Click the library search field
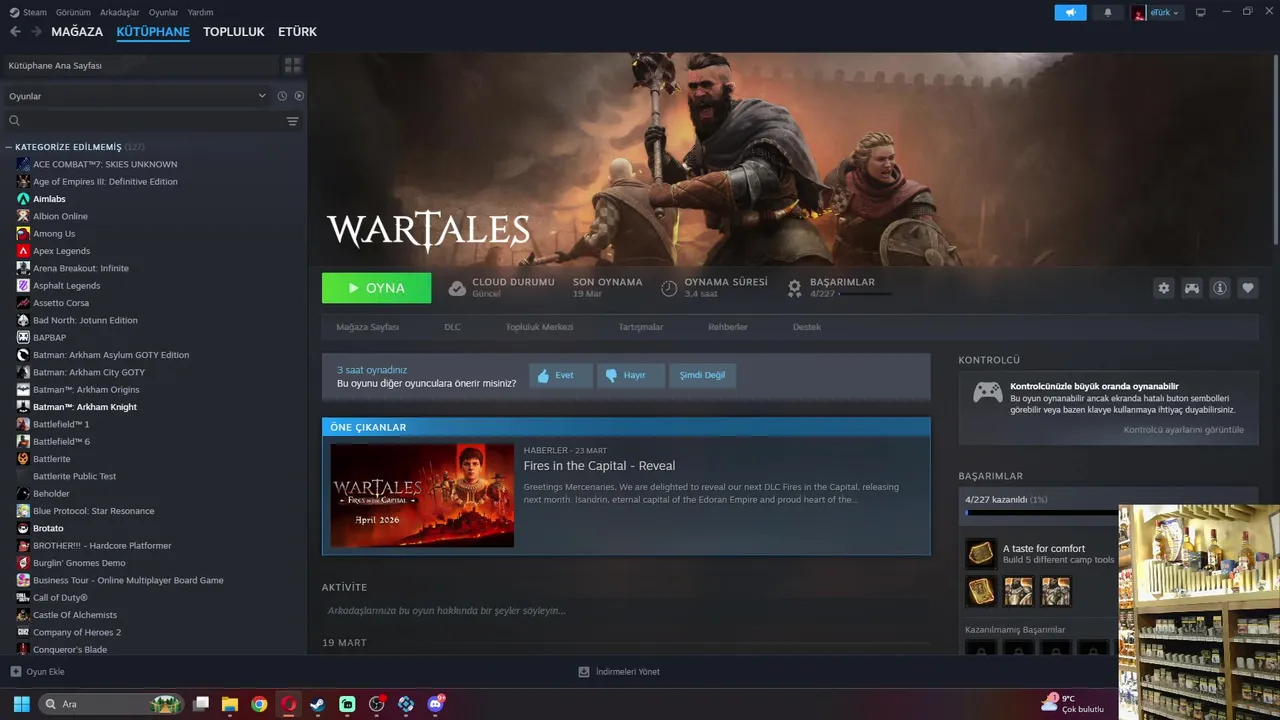1280x720 pixels. click(x=140, y=121)
